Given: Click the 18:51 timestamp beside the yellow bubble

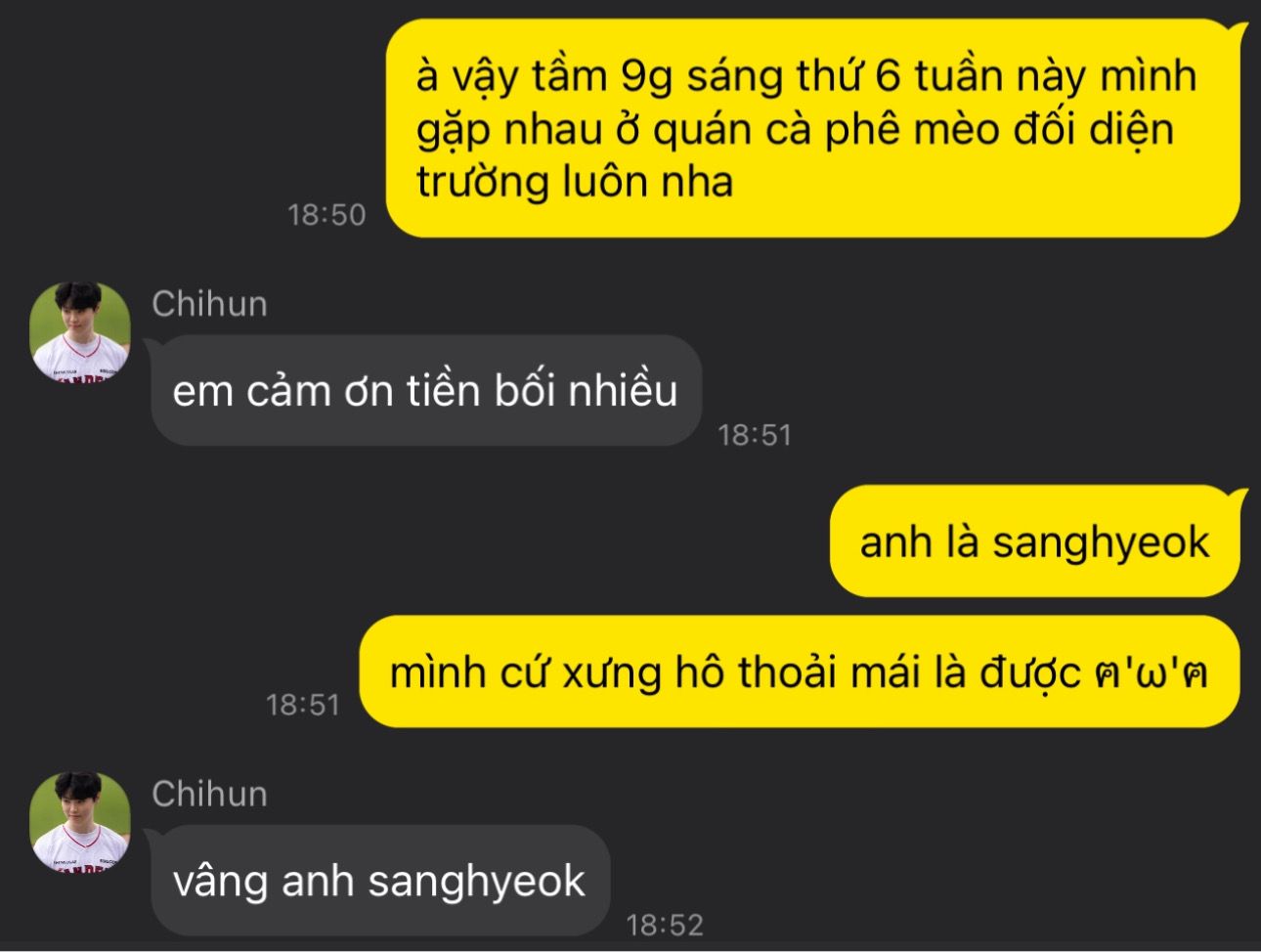Looking at the screenshot, I should tap(303, 705).
